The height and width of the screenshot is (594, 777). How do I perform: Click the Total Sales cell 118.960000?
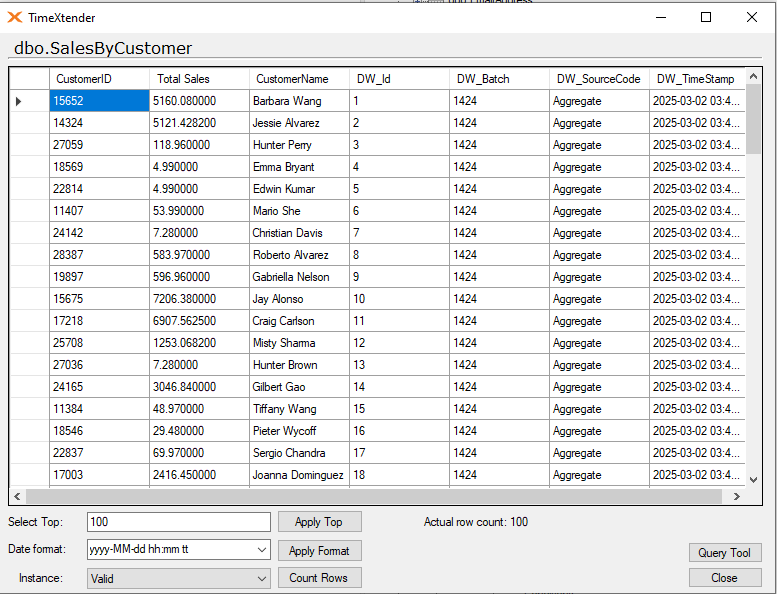pyautogui.click(x=199, y=145)
